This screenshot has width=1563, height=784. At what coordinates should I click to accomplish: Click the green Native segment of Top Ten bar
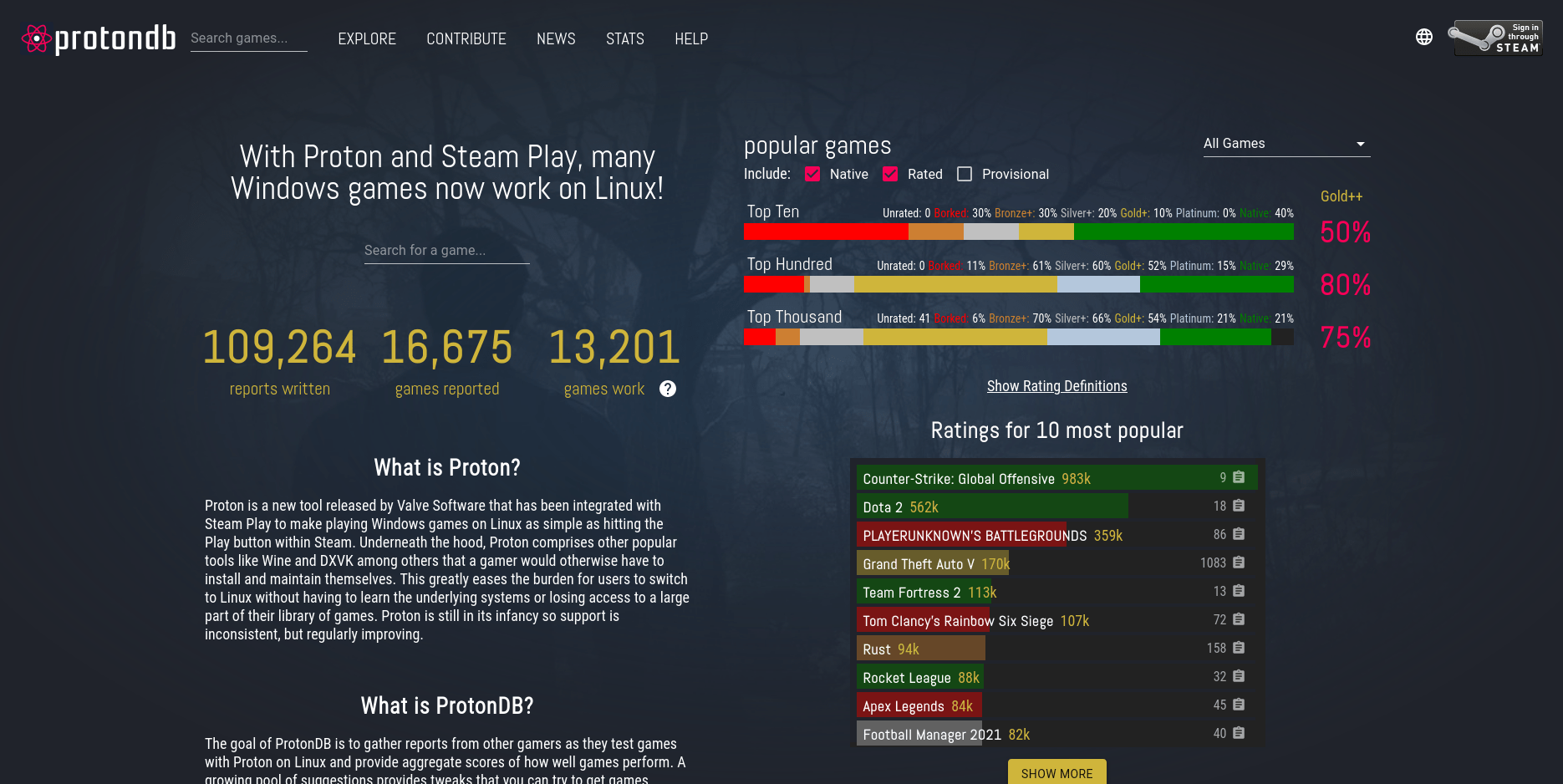[1183, 232]
